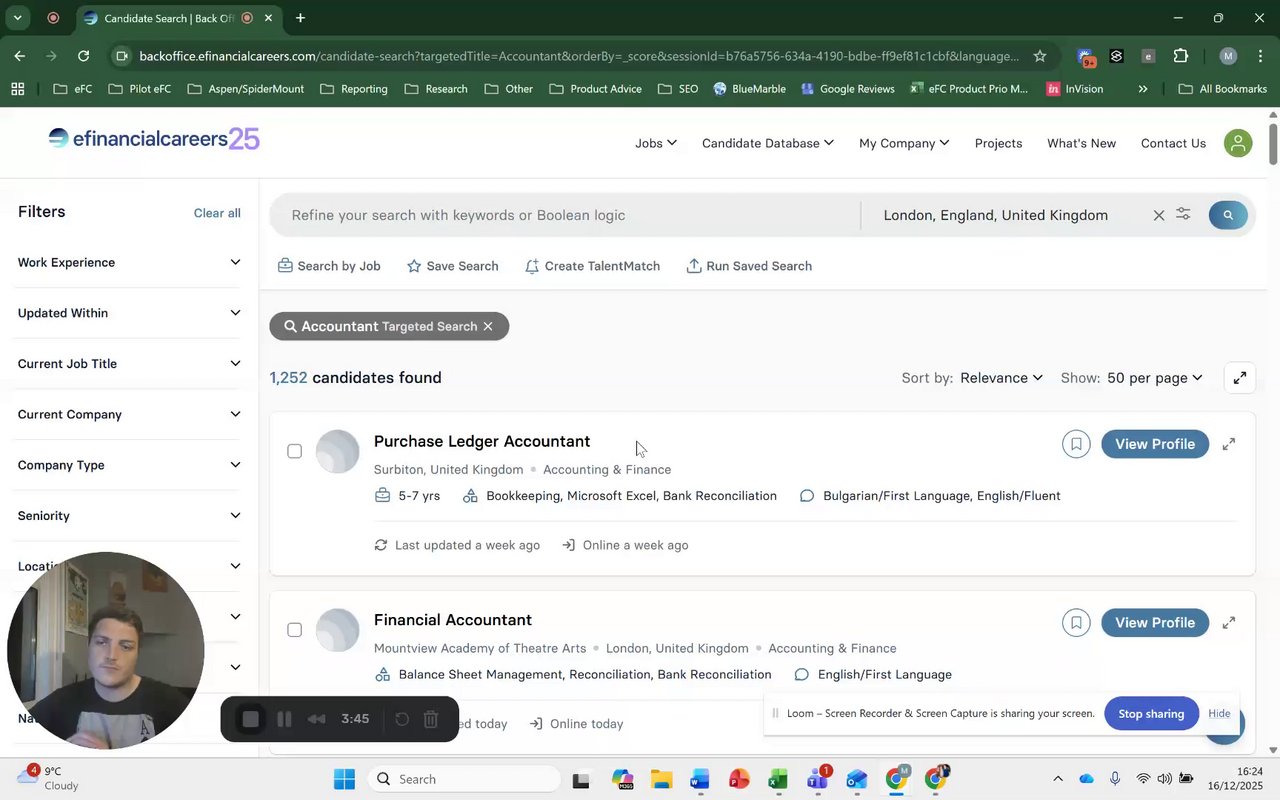The height and width of the screenshot is (800, 1280).
Task: Toggle full-width results view icon
Action: click(x=1240, y=378)
